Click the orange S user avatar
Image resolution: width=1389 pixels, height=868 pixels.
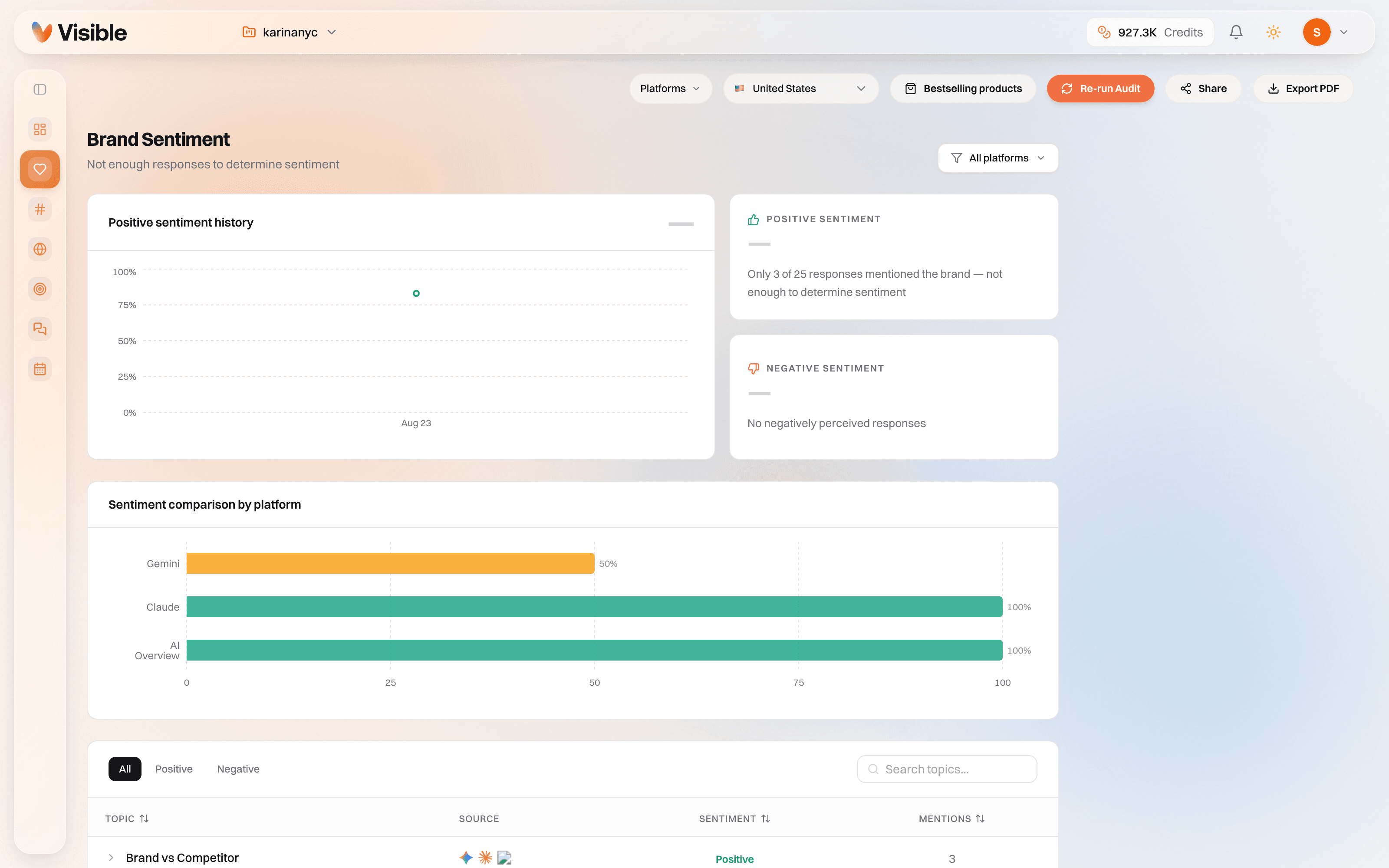(1317, 32)
